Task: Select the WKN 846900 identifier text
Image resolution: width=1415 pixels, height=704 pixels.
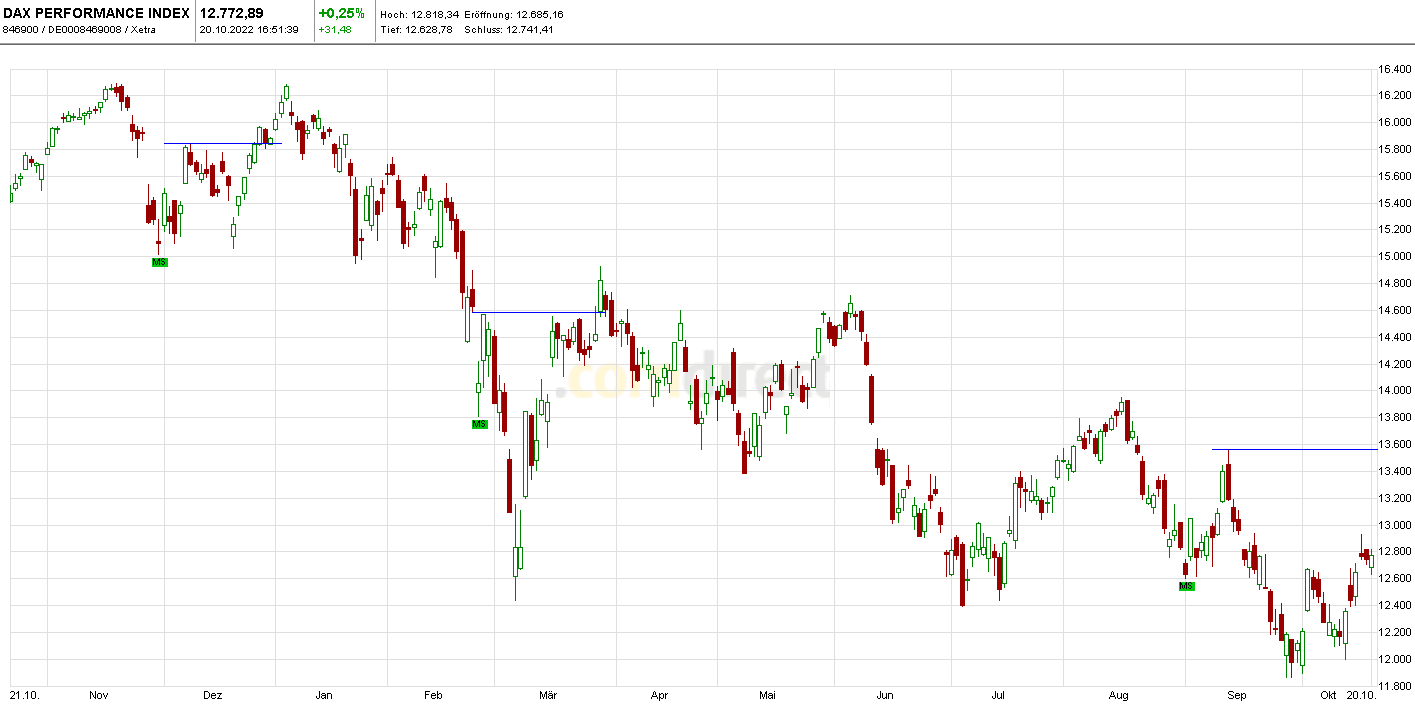Action: pos(20,31)
